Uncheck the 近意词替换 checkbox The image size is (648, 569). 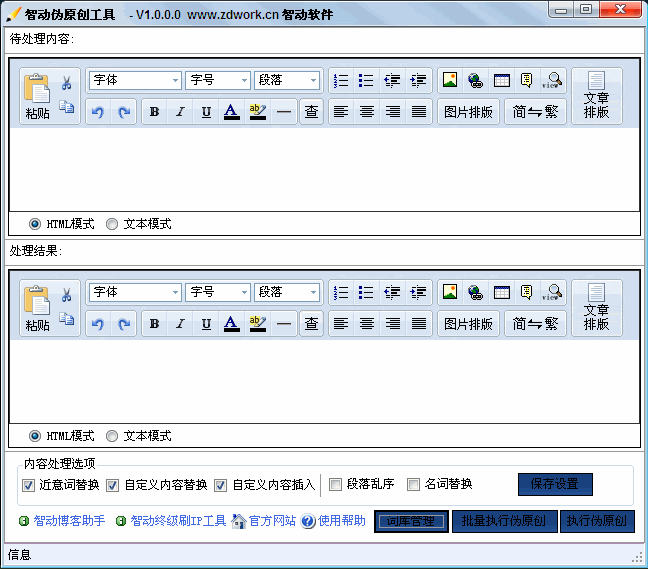click(29, 485)
